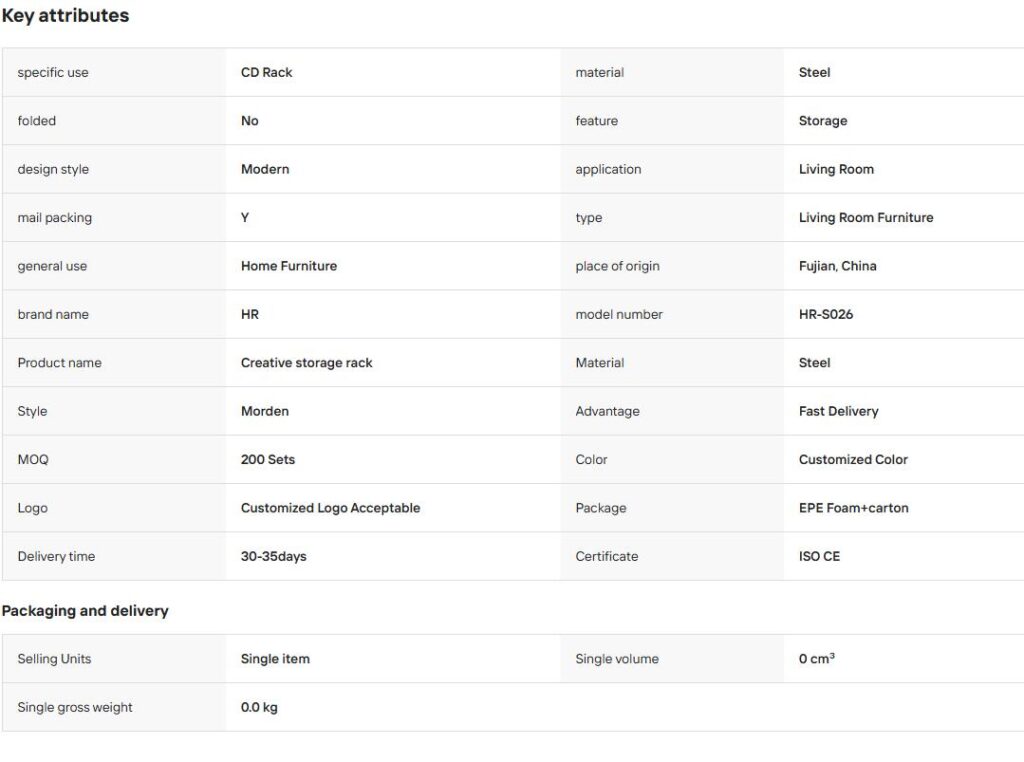Click the Home Furniture general use value
Image resolution: width=1024 pixels, height=762 pixels.
click(289, 266)
